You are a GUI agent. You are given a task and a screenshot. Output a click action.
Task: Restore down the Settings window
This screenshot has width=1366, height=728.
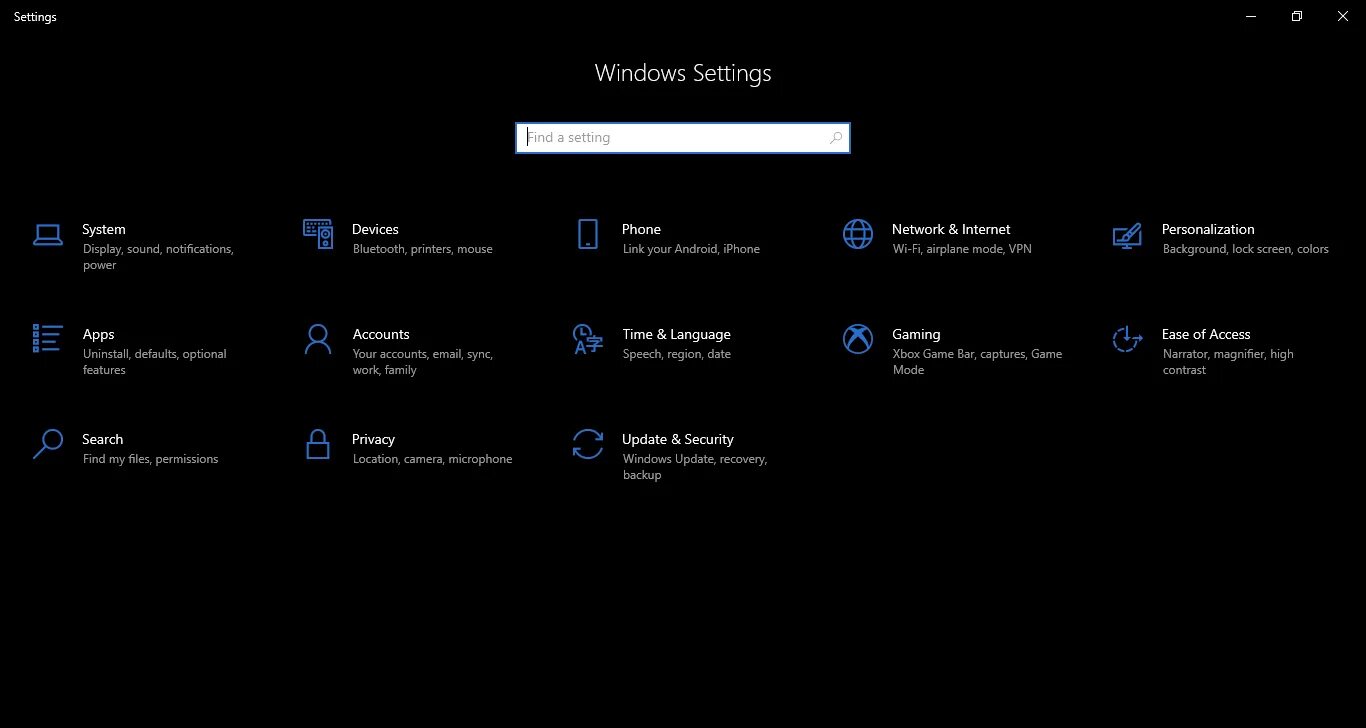(x=1297, y=16)
